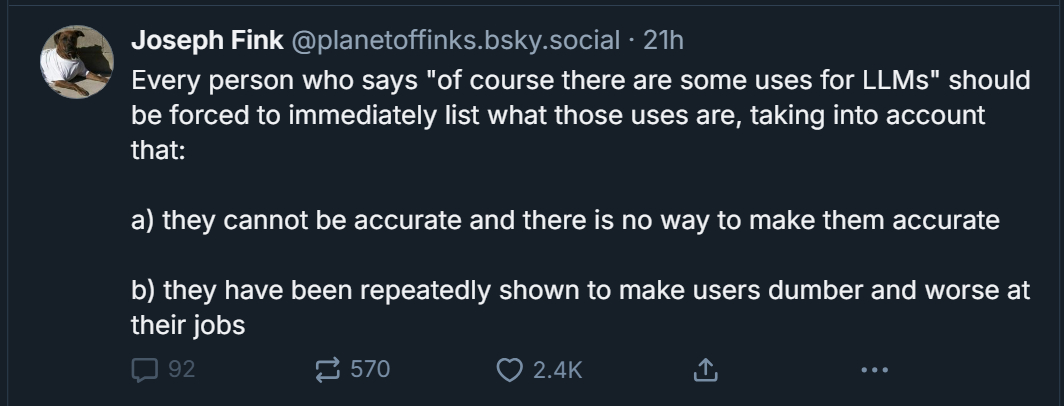Click the Joseph Fink display name
The height and width of the screenshot is (406, 1064).
207,40
